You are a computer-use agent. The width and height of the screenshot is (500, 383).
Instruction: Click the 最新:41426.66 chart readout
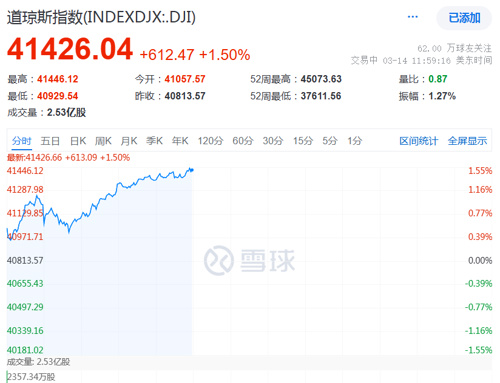68,157
